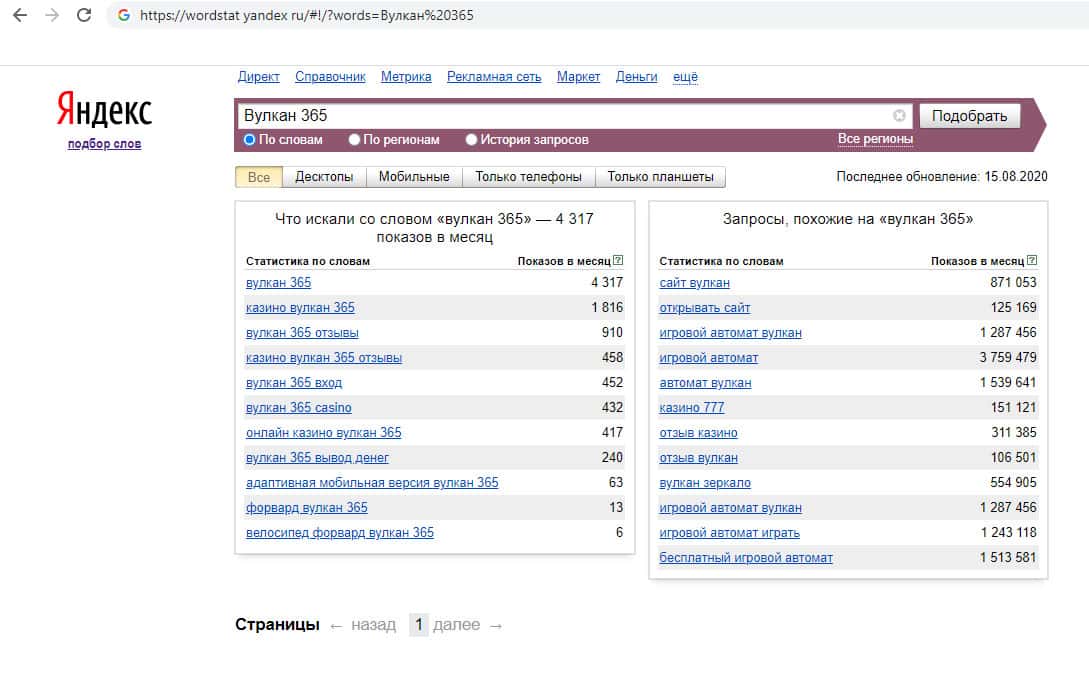Screen dimensions: 1089x680
Task: Clear the search field with X icon
Action: (x=899, y=115)
